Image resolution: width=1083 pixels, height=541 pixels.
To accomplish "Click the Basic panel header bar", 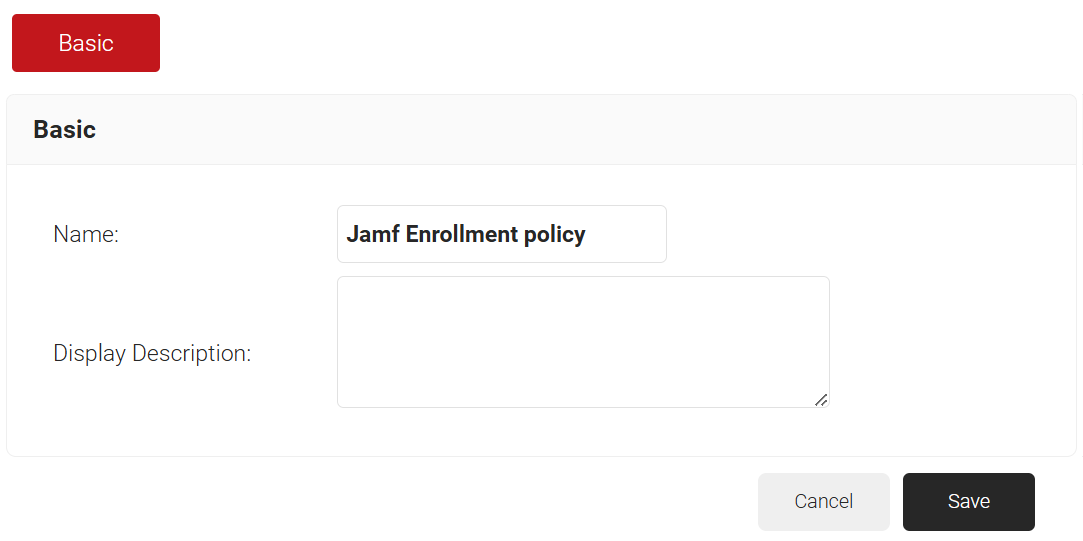I will 540,130.
